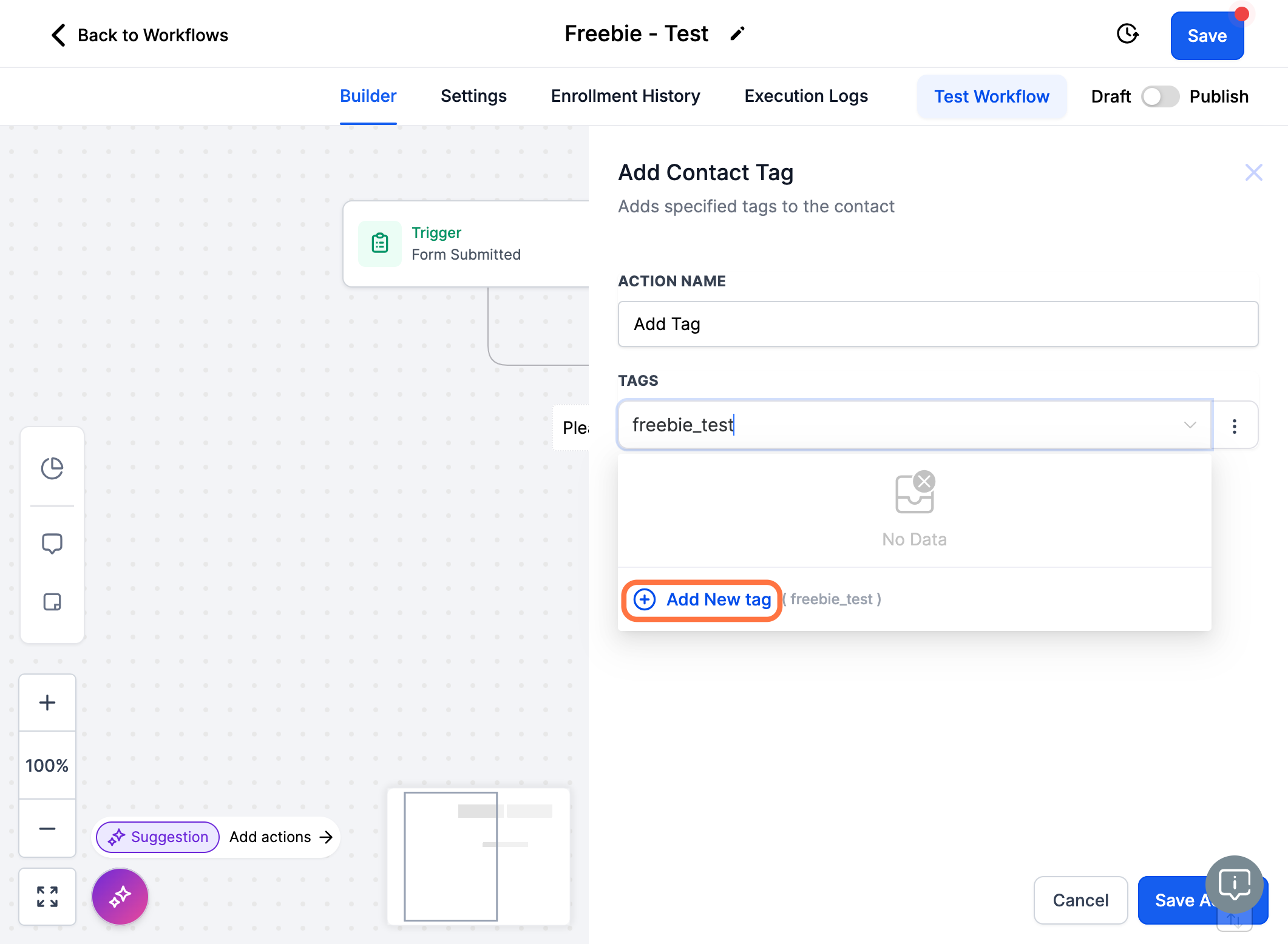Click the canvas minimap thumbnail
Viewport: 1288px width, 944px height.
coord(479,857)
